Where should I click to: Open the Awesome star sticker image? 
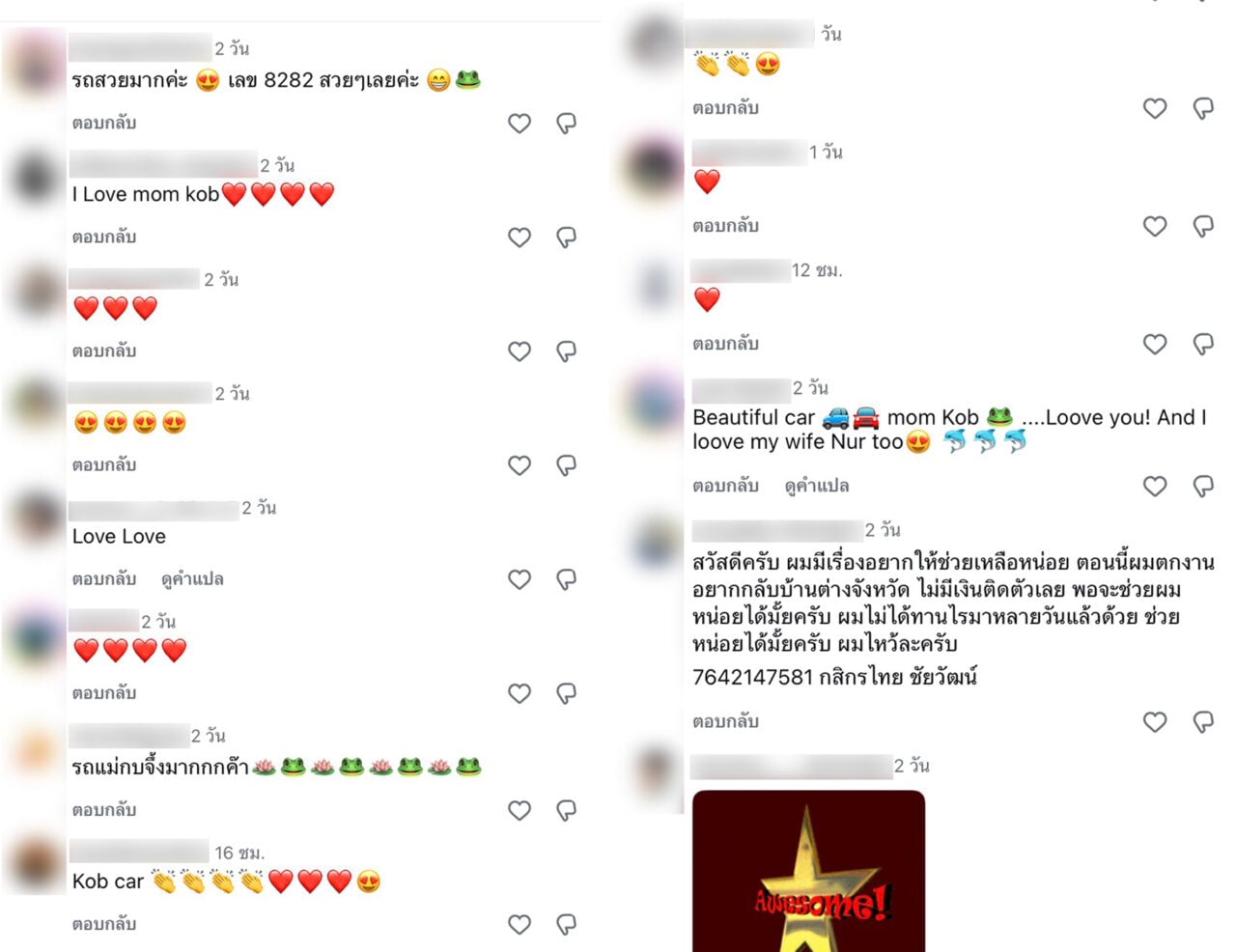[x=808, y=871]
